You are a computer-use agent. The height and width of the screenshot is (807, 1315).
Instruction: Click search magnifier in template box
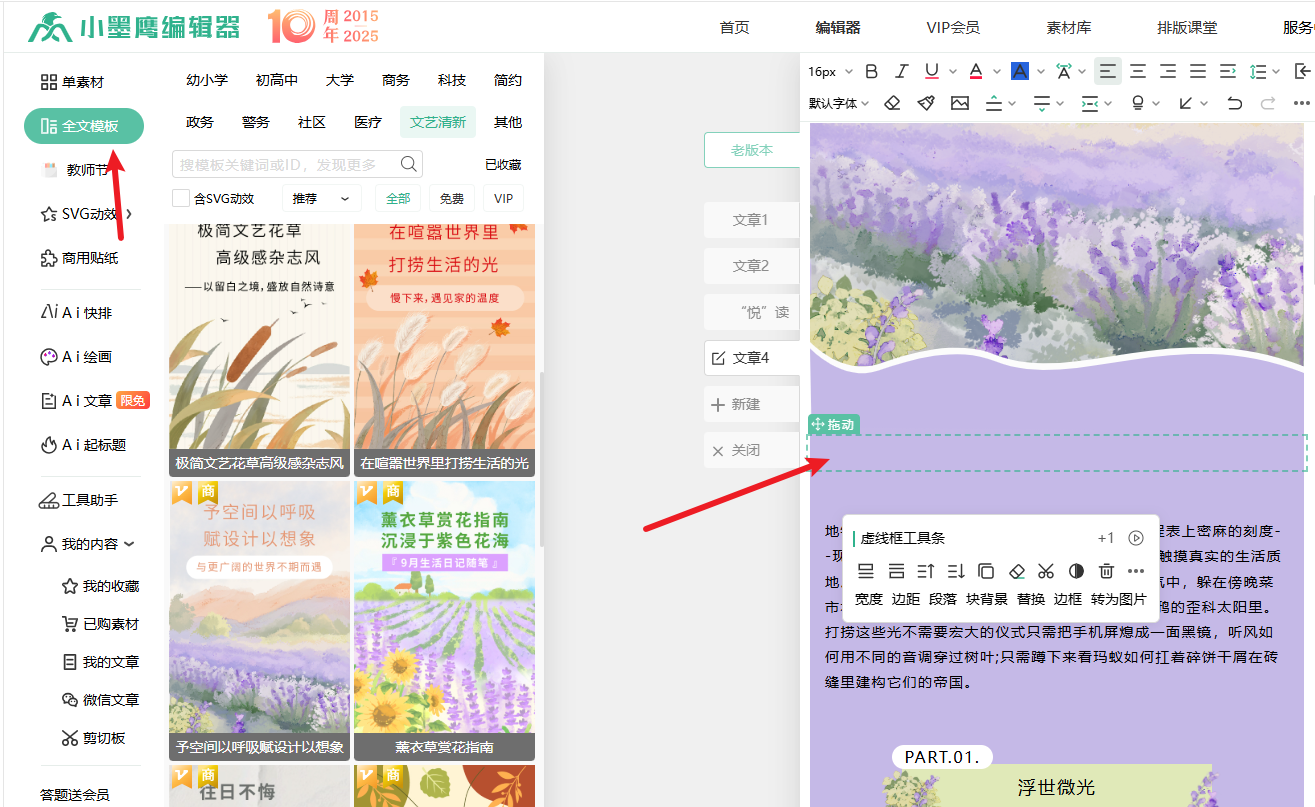408,164
